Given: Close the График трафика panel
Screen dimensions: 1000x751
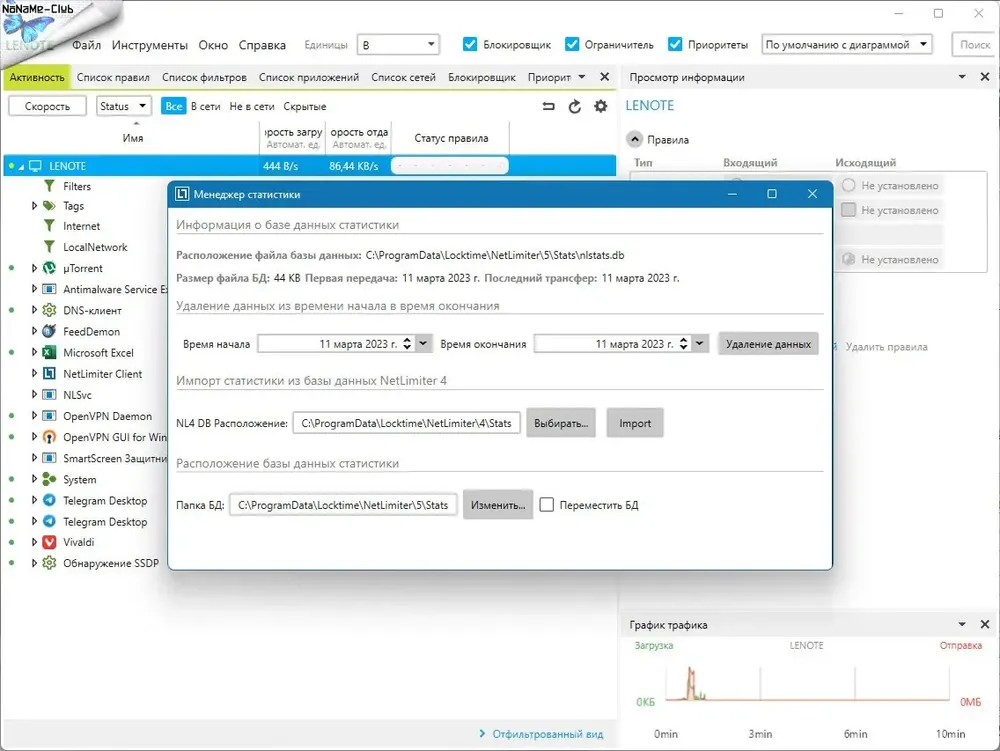Looking at the screenshot, I should pyautogui.click(x=985, y=625).
